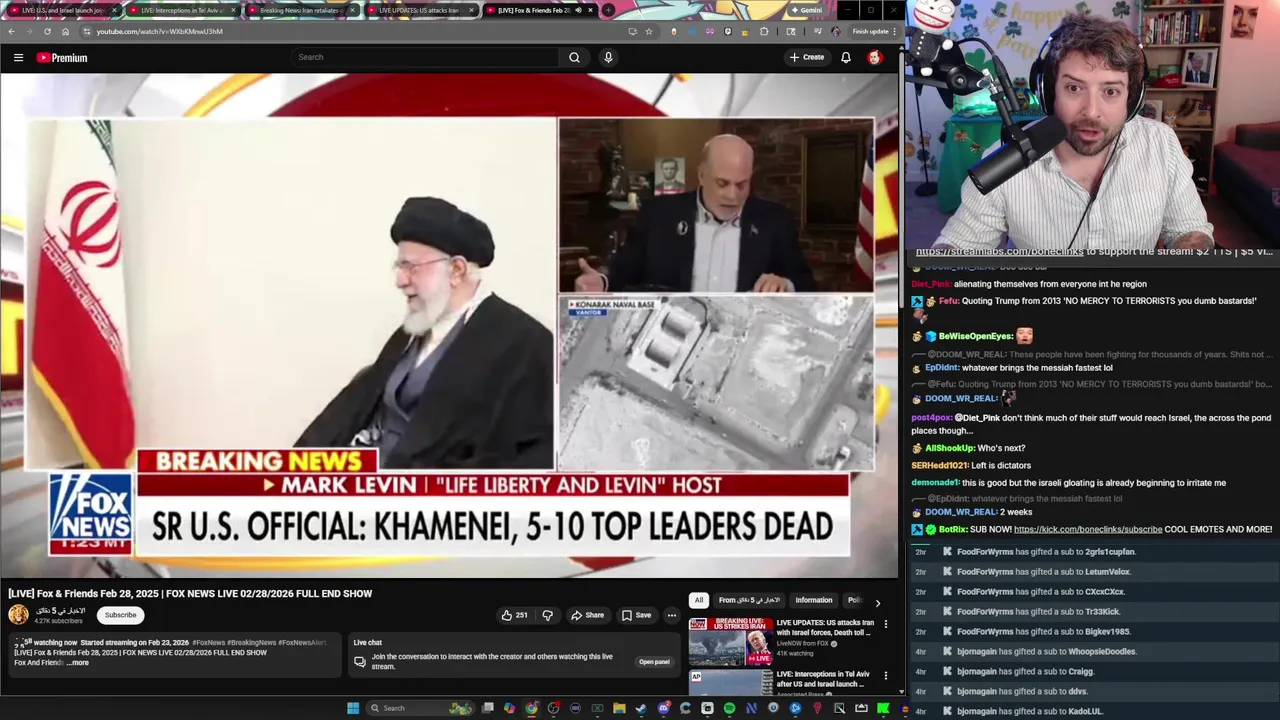The width and height of the screenshot is (1280, 720).
Task: Go to YouTube Premium home logo
Action: (62, 58)
